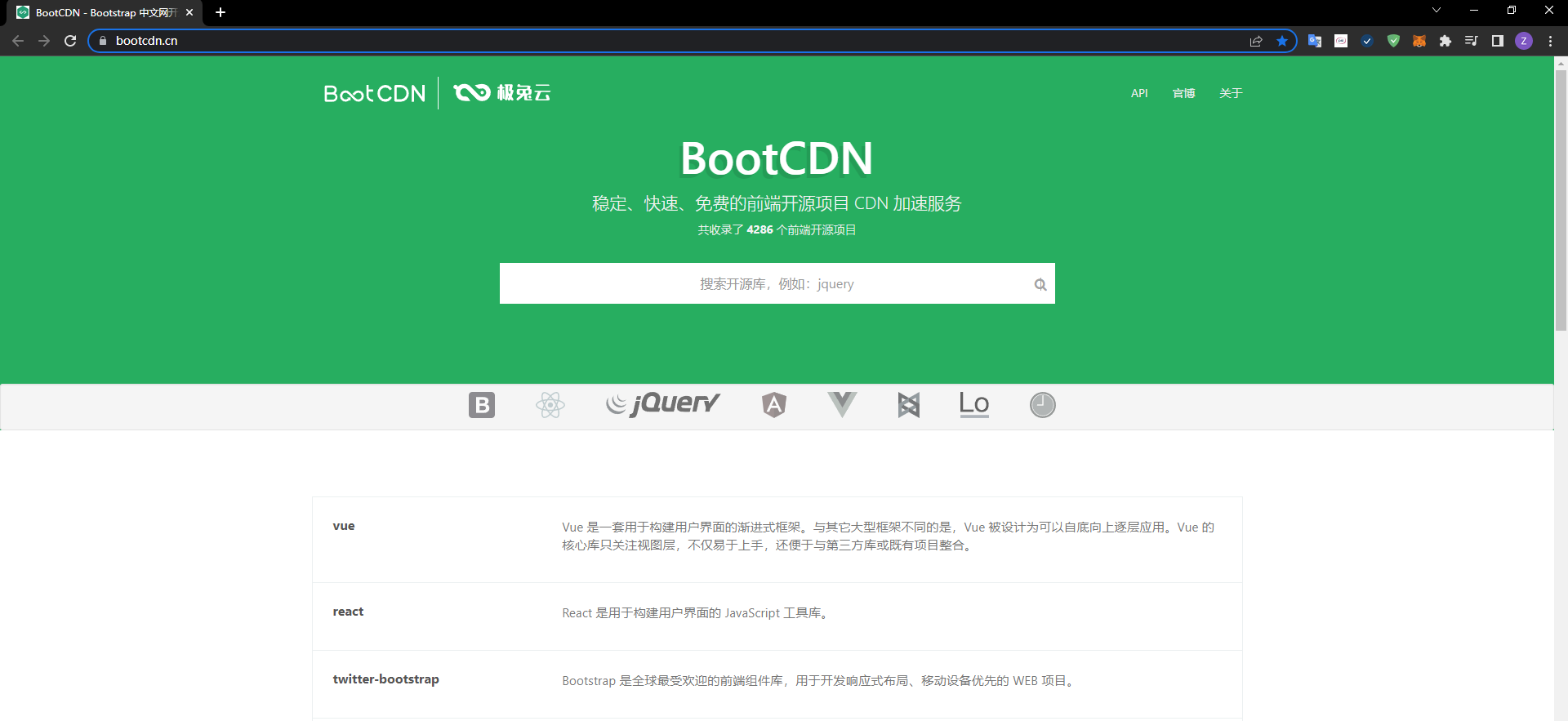Open the green shield extension
This screenshot has height=721, width=1568.
[x=1393, y=41]
